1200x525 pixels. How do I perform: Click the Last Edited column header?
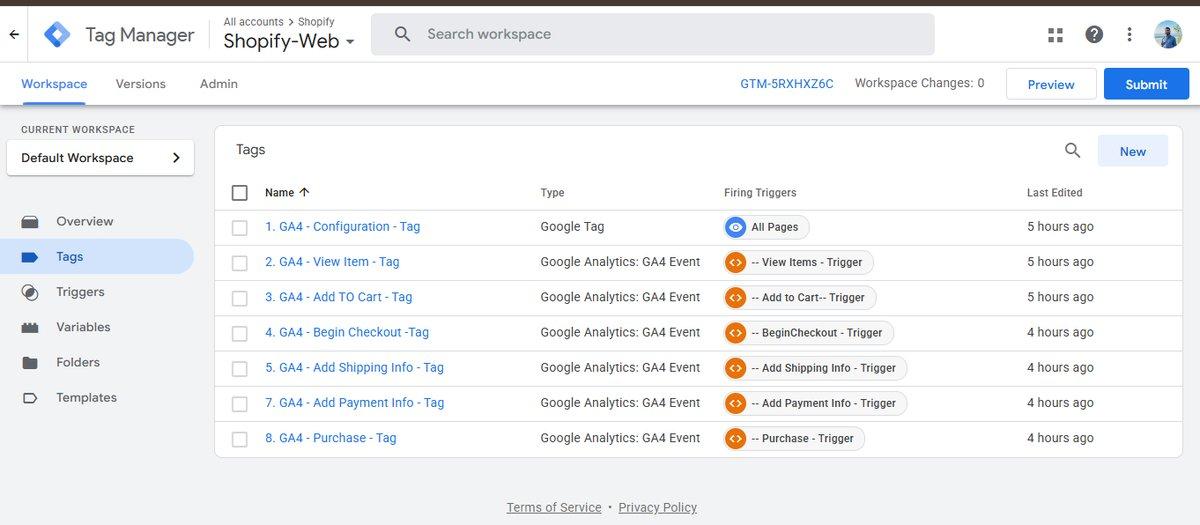[x=1055, y=192]
